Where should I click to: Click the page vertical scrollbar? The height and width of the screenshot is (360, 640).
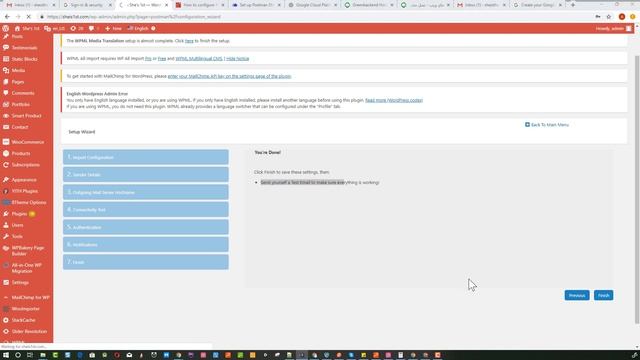point(637,190)
